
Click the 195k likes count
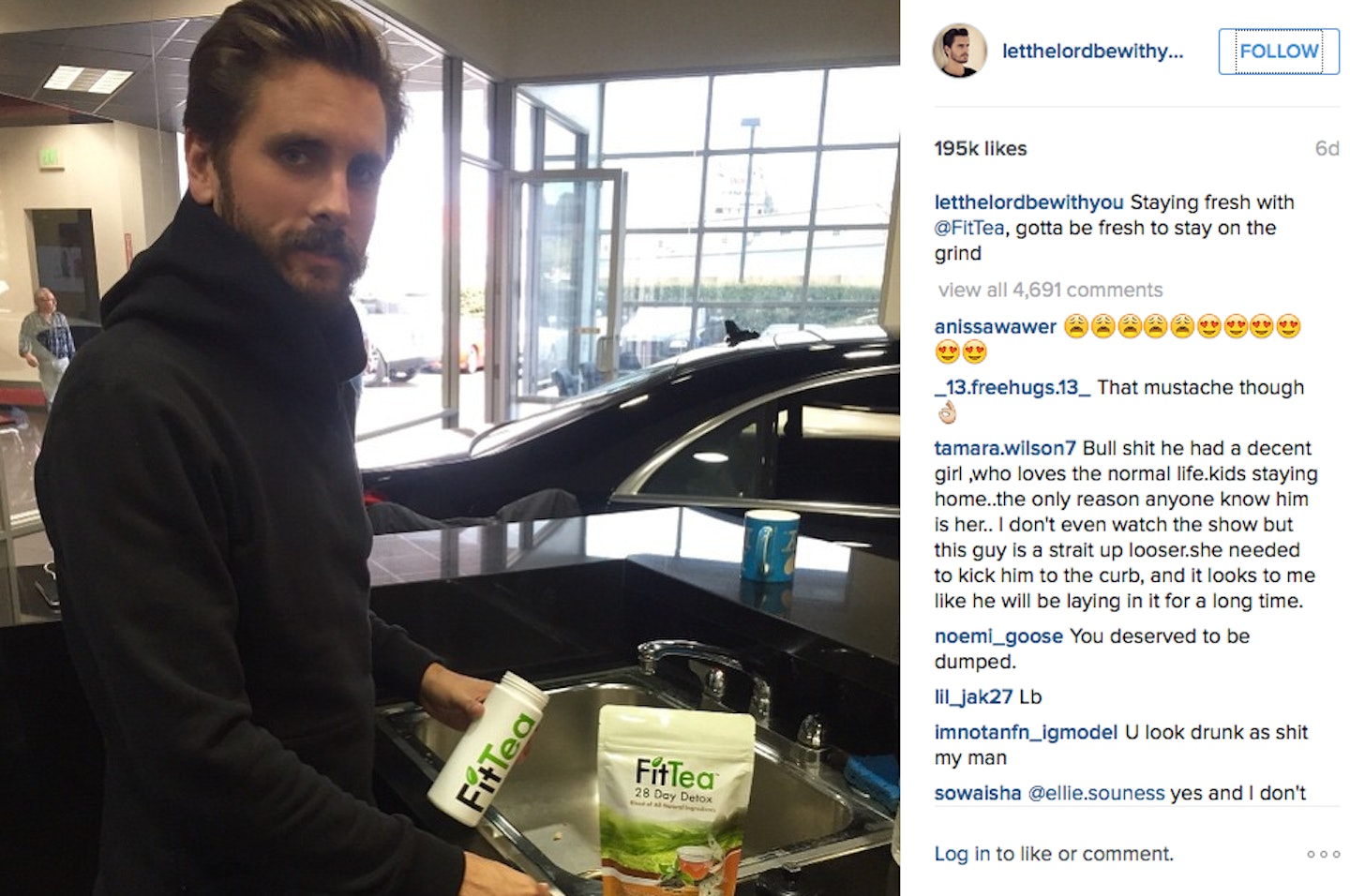pyautogui.click(x=981, y=148)
